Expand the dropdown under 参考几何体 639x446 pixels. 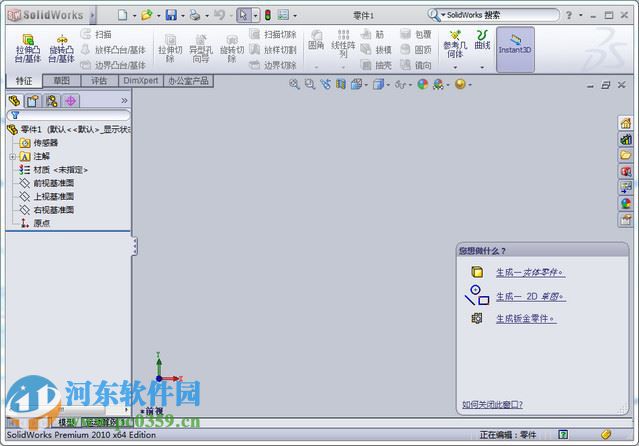455,67
